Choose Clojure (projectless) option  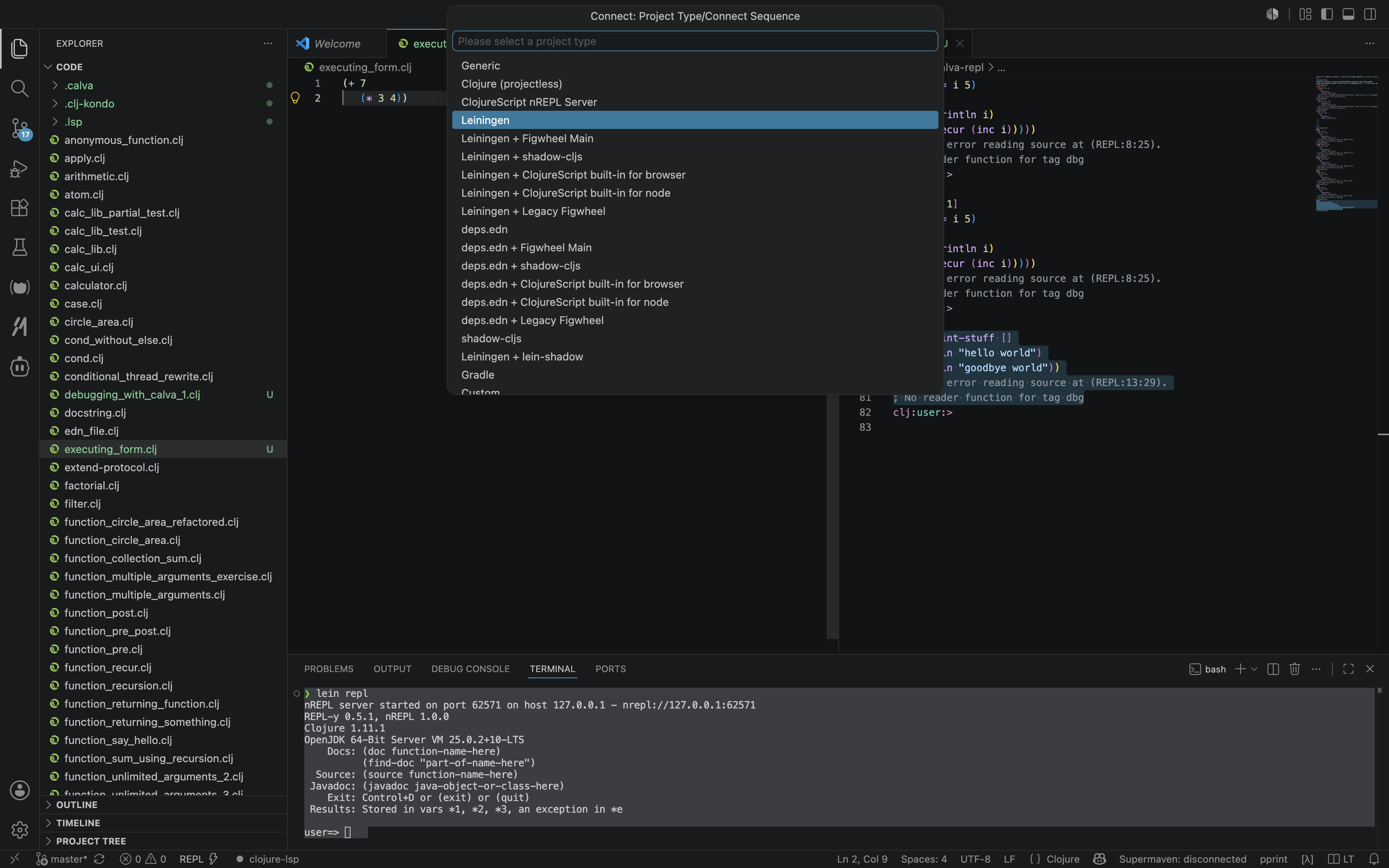(694, 84)
